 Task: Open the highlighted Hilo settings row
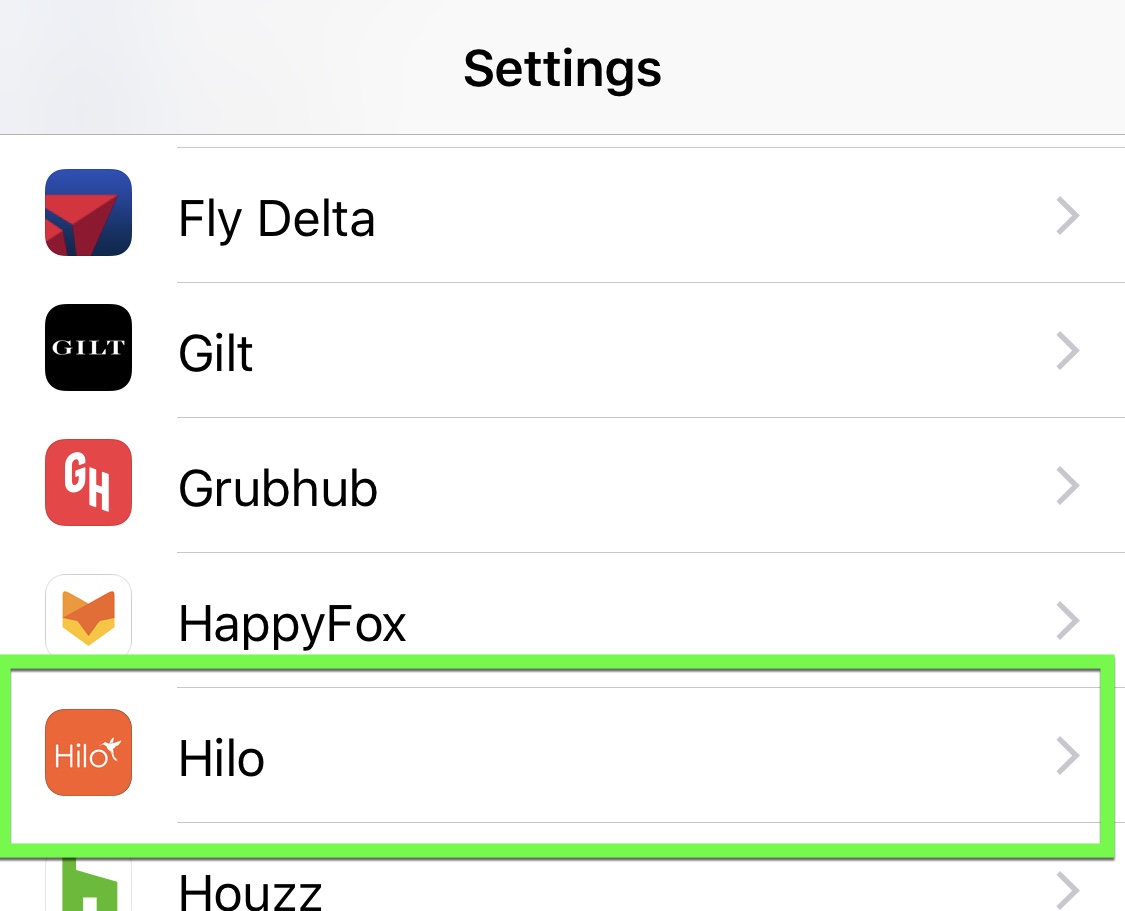coord(560,756)
